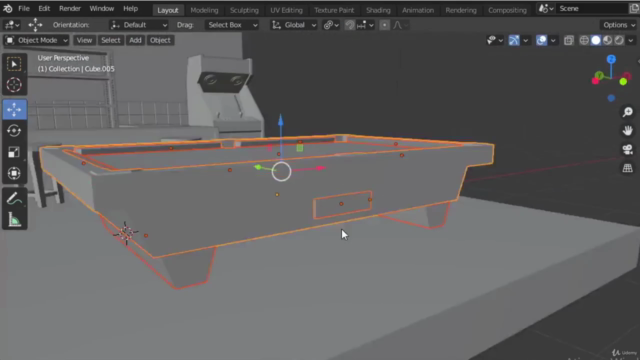Switch to Sculpting workspace tab
The image size is (640, 360).
point(244,10)
